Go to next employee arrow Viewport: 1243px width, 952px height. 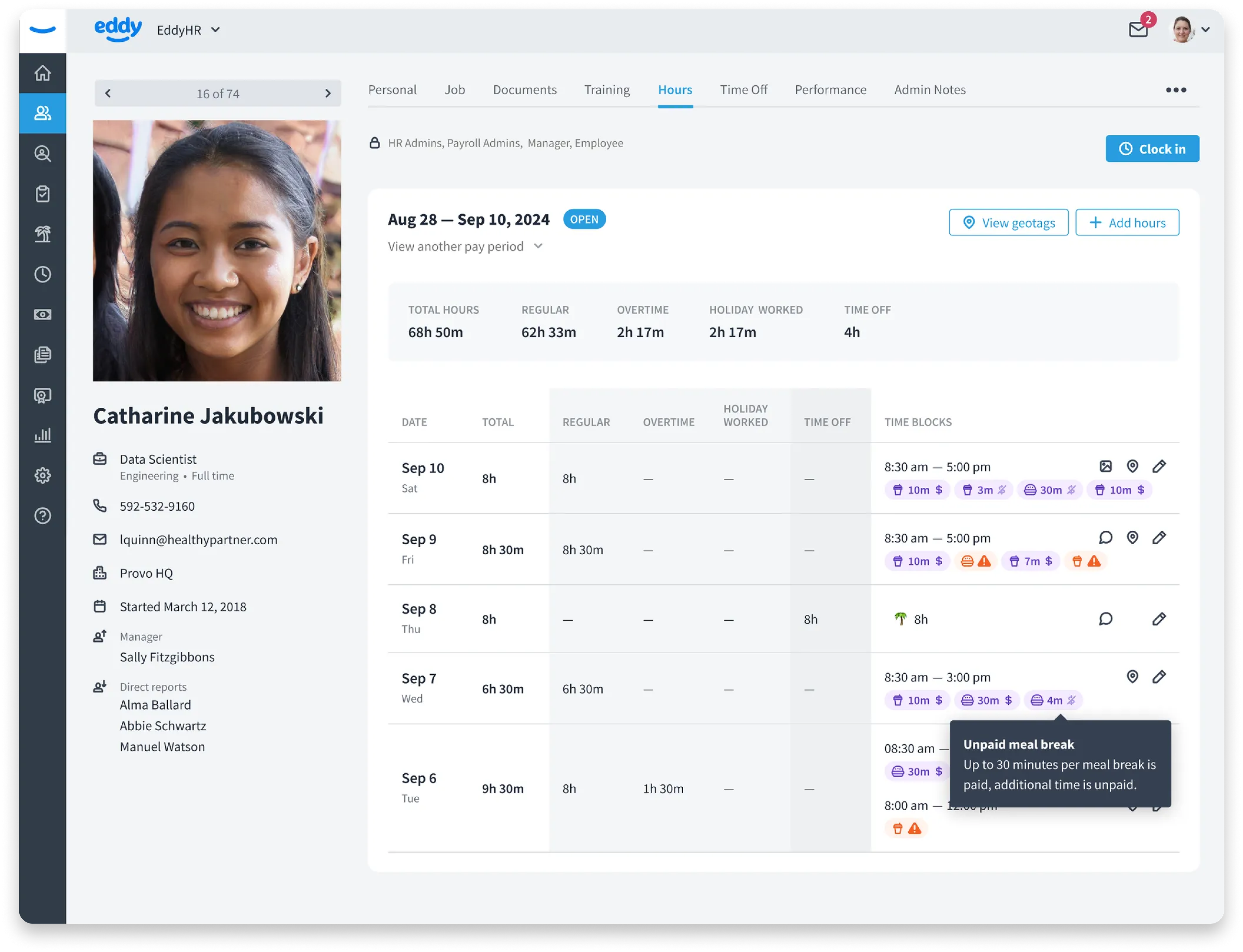(328, 94)
